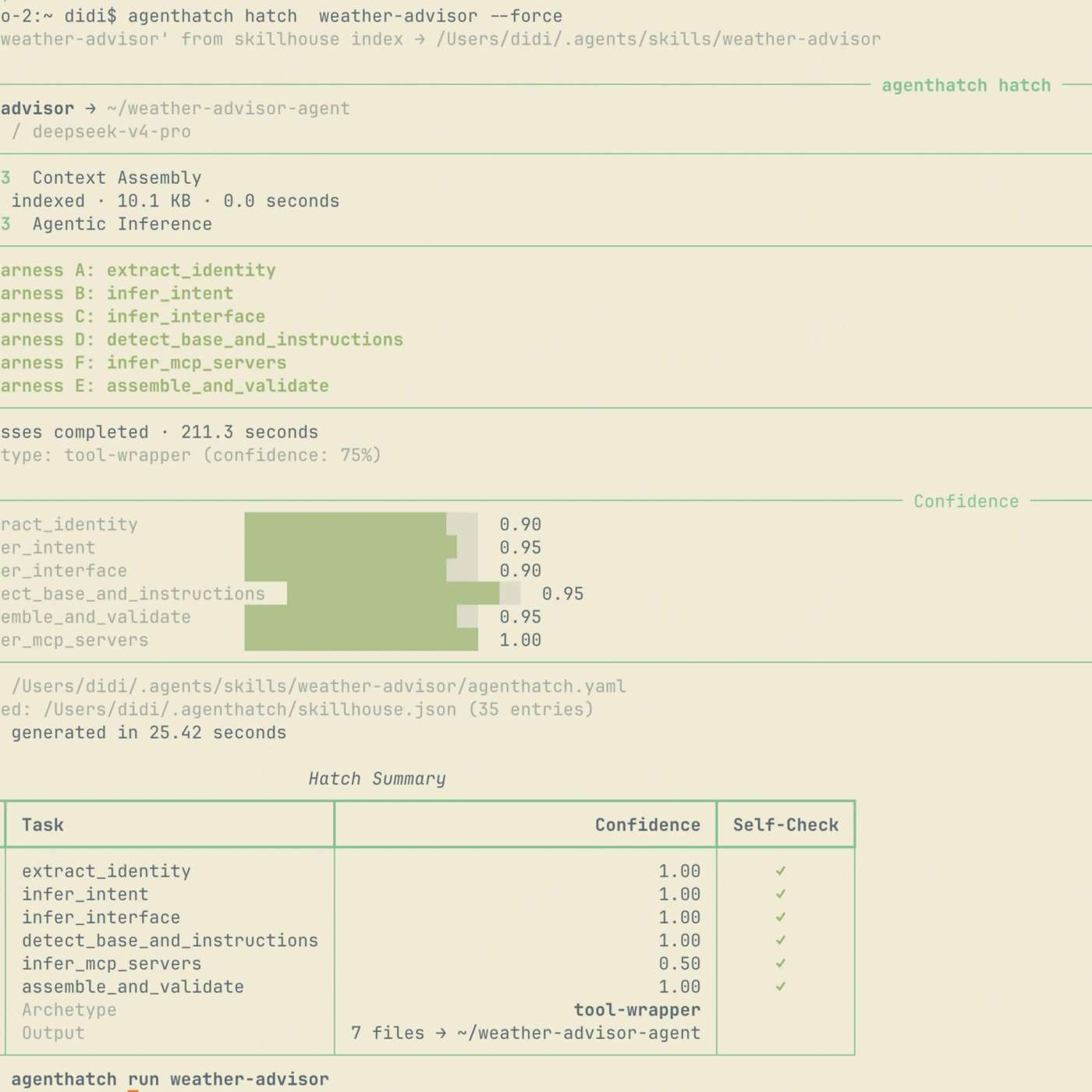The image size is (1092, 1092).
Task: Click harness E 'assemble_and_validate' line
Action: (x=165, y=386)
